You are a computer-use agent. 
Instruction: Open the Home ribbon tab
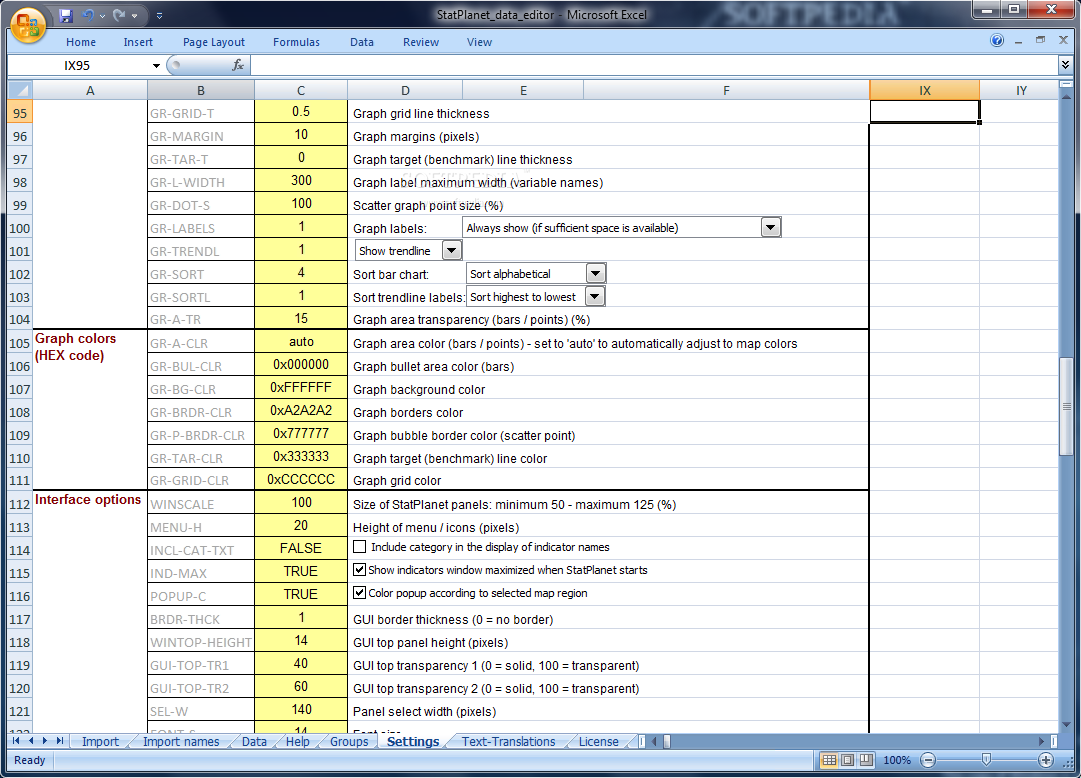tap(81, 42)
